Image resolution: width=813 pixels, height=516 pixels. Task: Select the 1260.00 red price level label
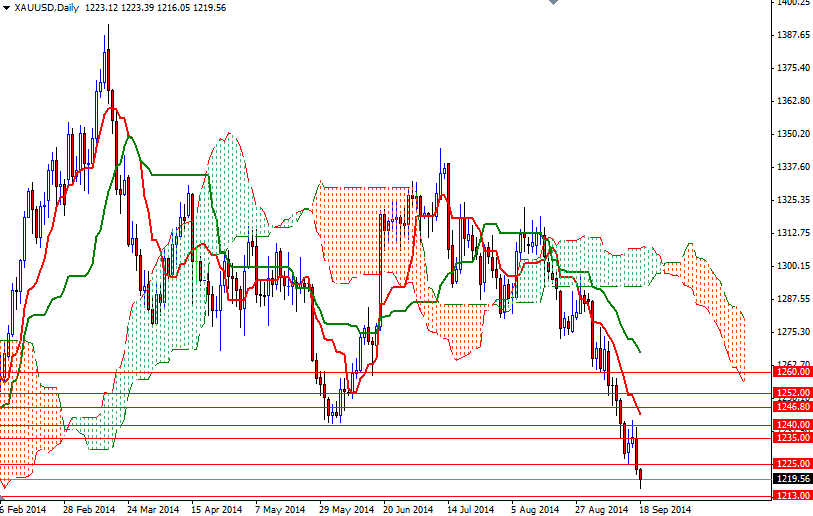click(x=792, y=371)
